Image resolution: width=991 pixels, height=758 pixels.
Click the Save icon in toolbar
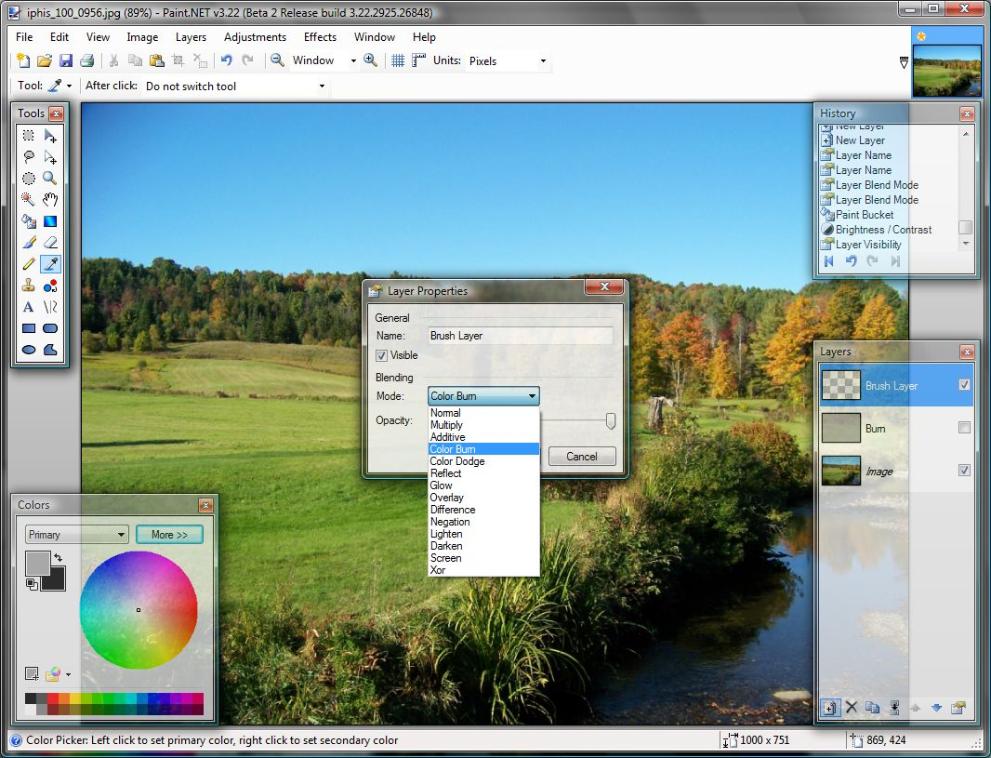65,61
